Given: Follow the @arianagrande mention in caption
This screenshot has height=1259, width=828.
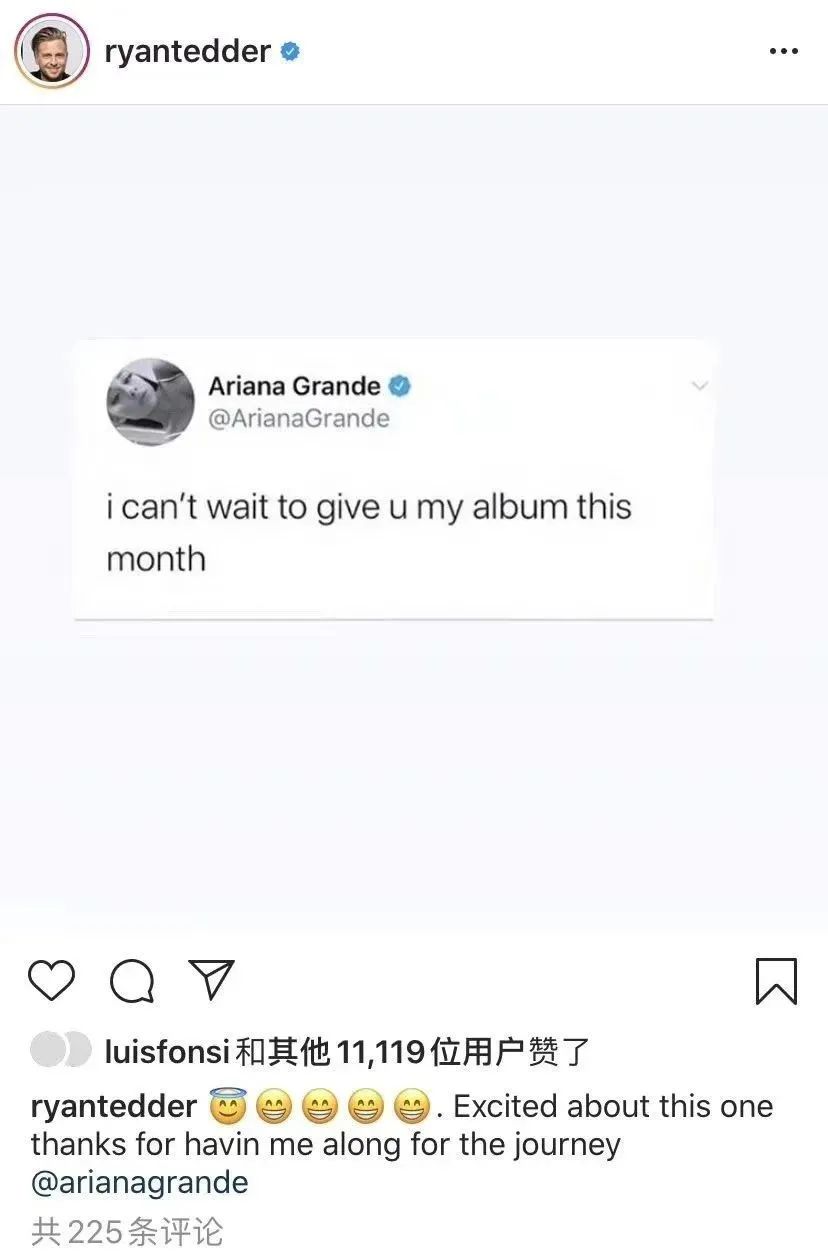Looking at the screenshot, I should [x=140, y=1182].
